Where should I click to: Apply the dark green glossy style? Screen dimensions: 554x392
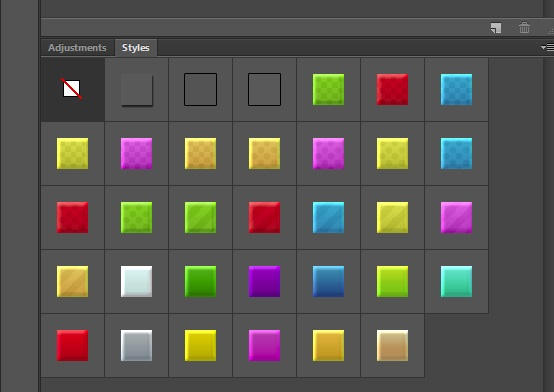tap(200, 281)
